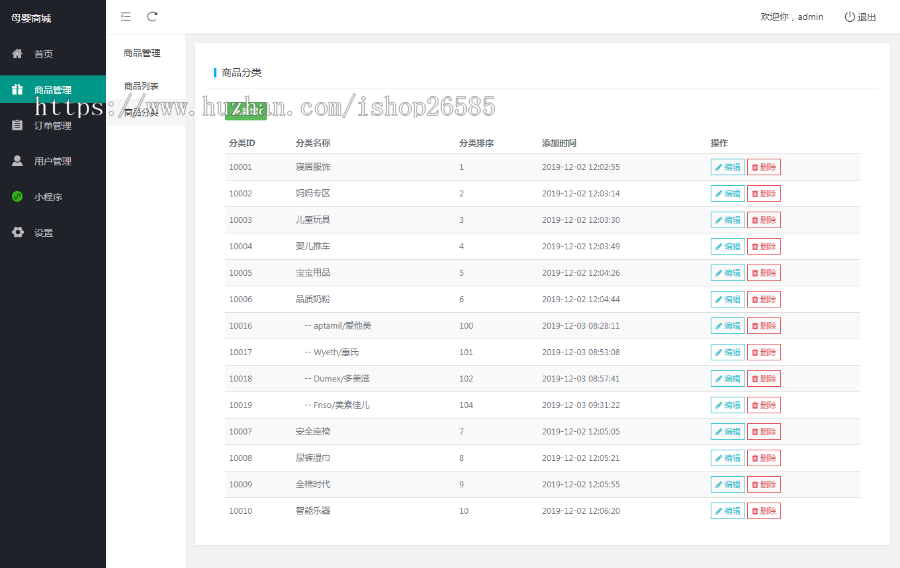Delete category 10005 宝宝用品
Image resolution: width=900 pixels, height=568 pixels.
tap(764, 273)
